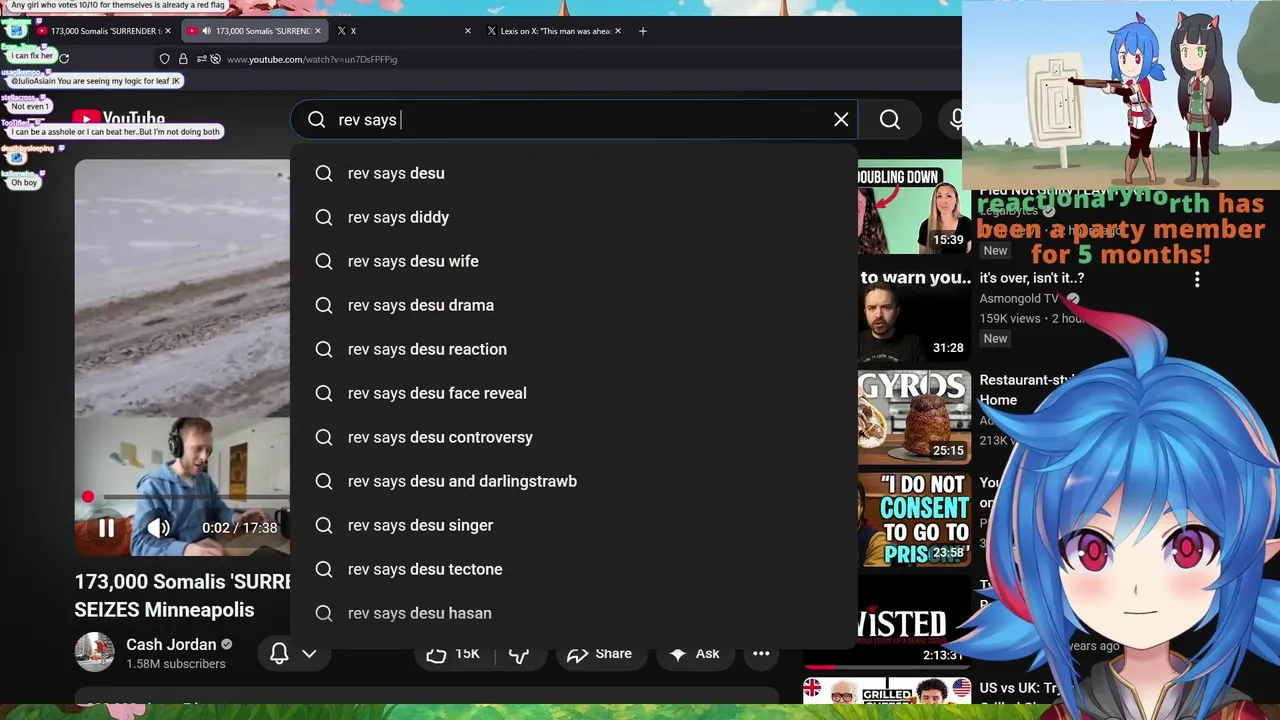Open the Cash Jordan channel name link
The height and width of the screenshot is (720, 1280).
(x=171, y=645)
